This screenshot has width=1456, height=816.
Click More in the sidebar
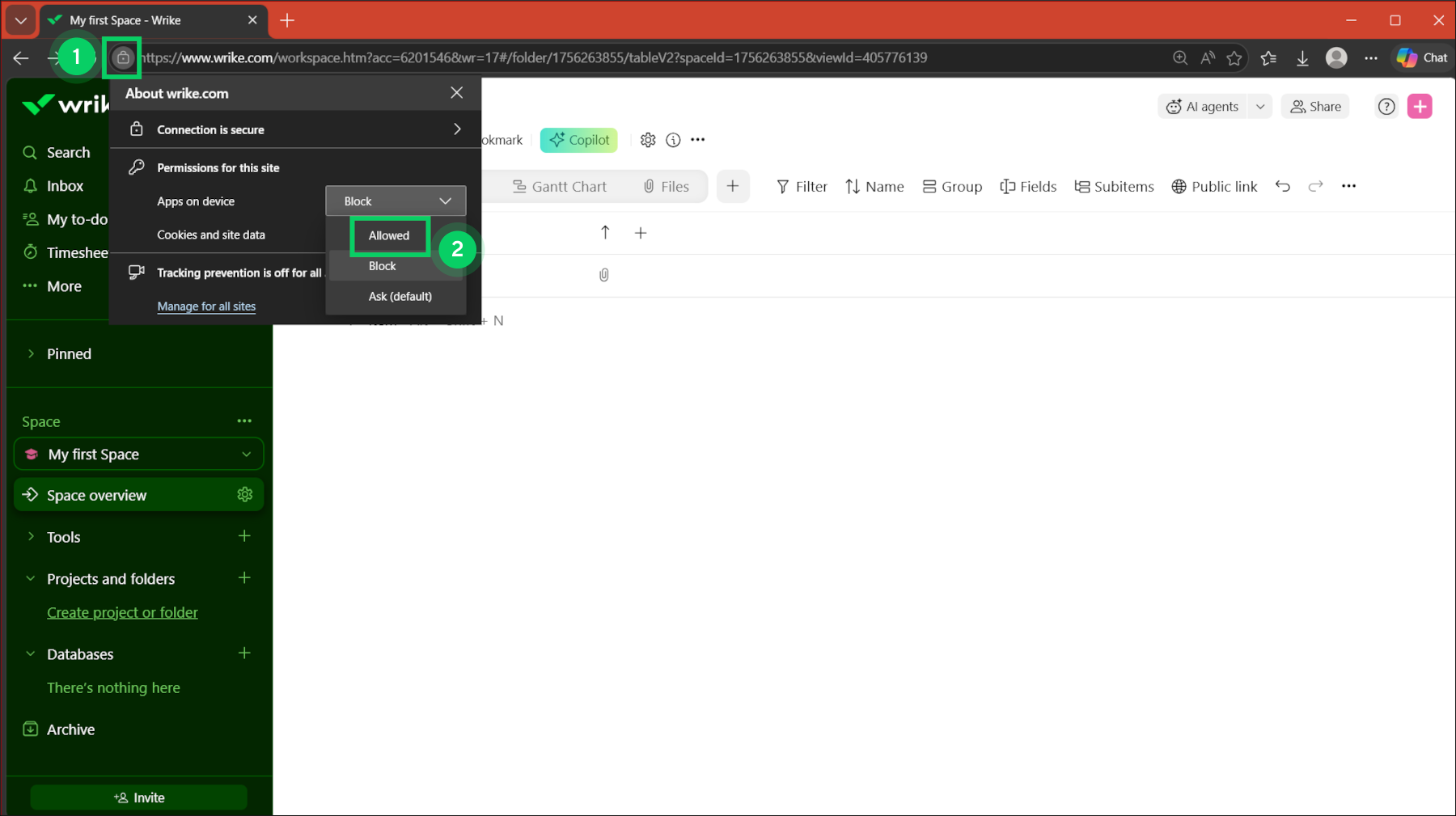(53, 286)
